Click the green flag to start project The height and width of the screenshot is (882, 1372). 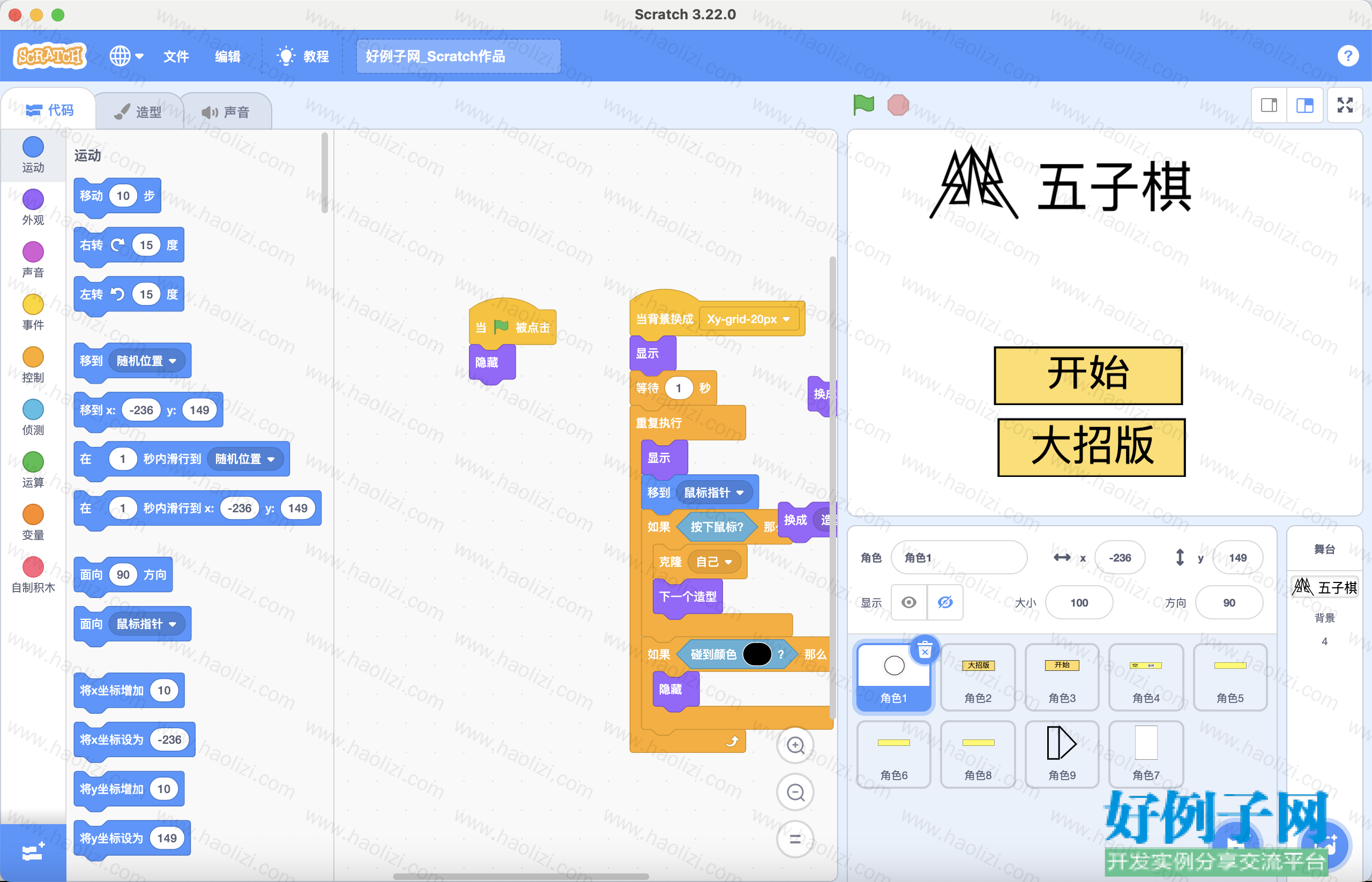(x=863, y=105)
